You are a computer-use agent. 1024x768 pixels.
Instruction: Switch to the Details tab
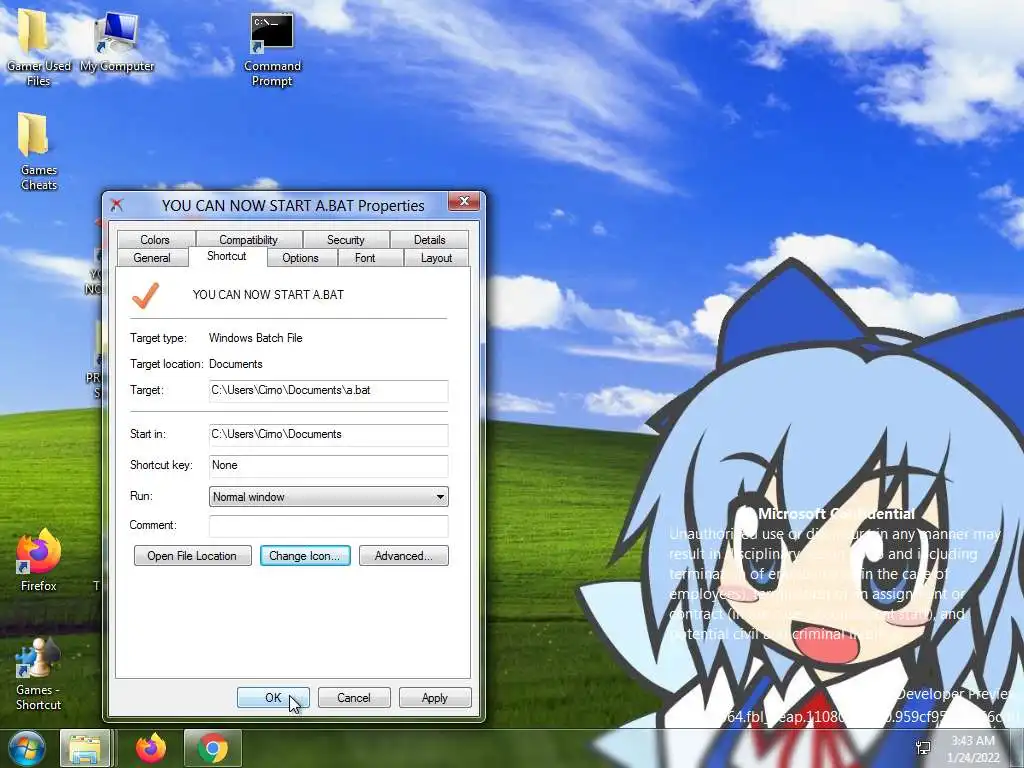pos(429,240)
